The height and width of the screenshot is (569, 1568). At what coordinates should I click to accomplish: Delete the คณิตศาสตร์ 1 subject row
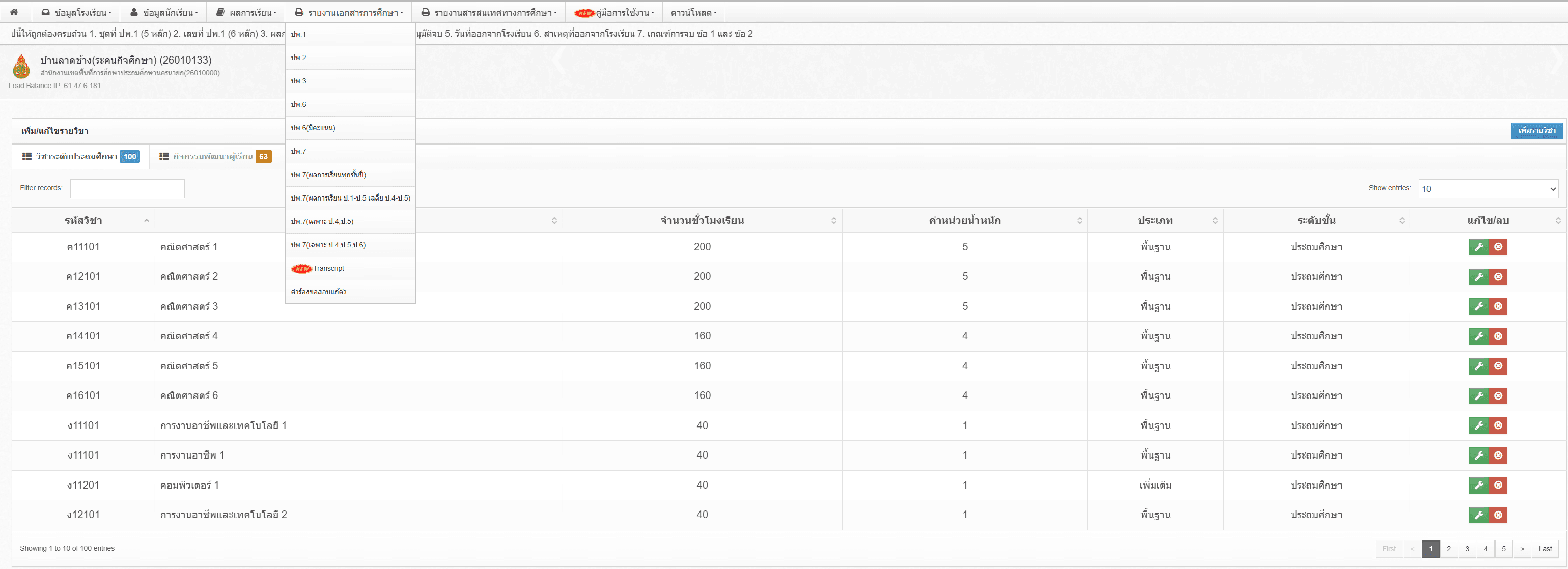pyautogui.click(x=1498, y=247)
